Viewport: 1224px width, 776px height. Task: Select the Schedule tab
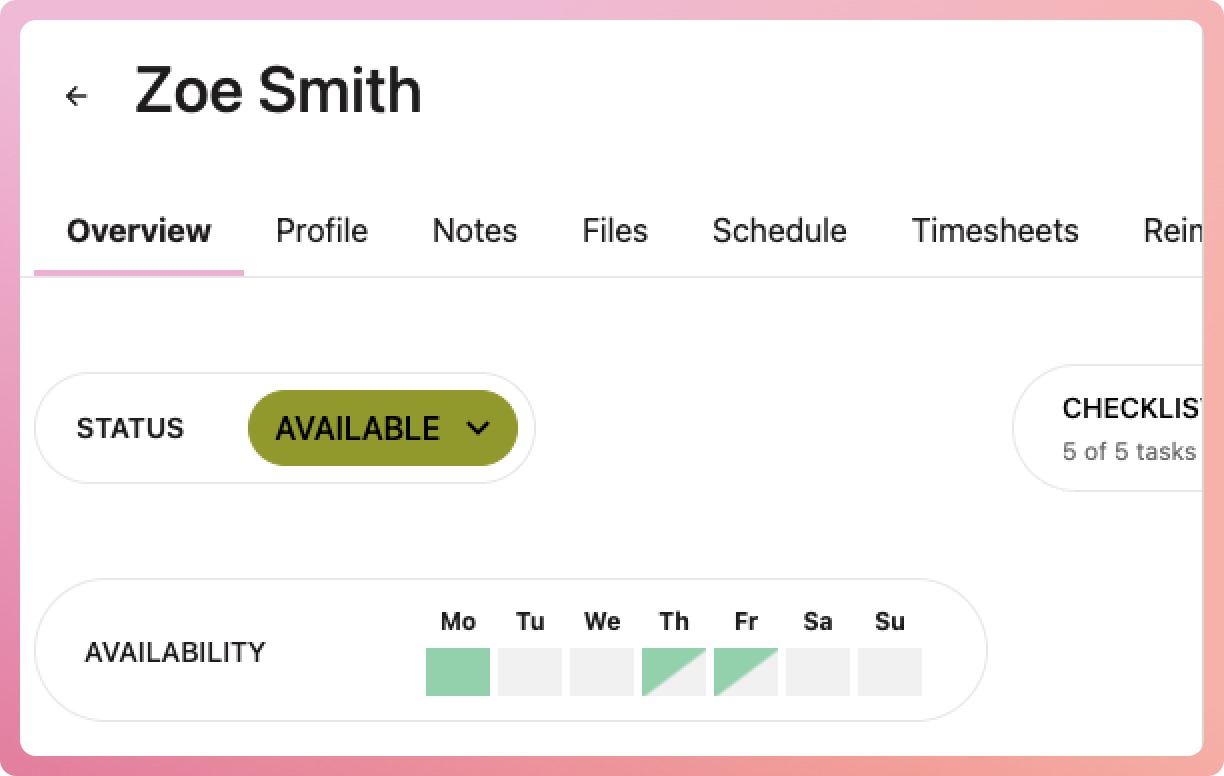click(780, 231)
